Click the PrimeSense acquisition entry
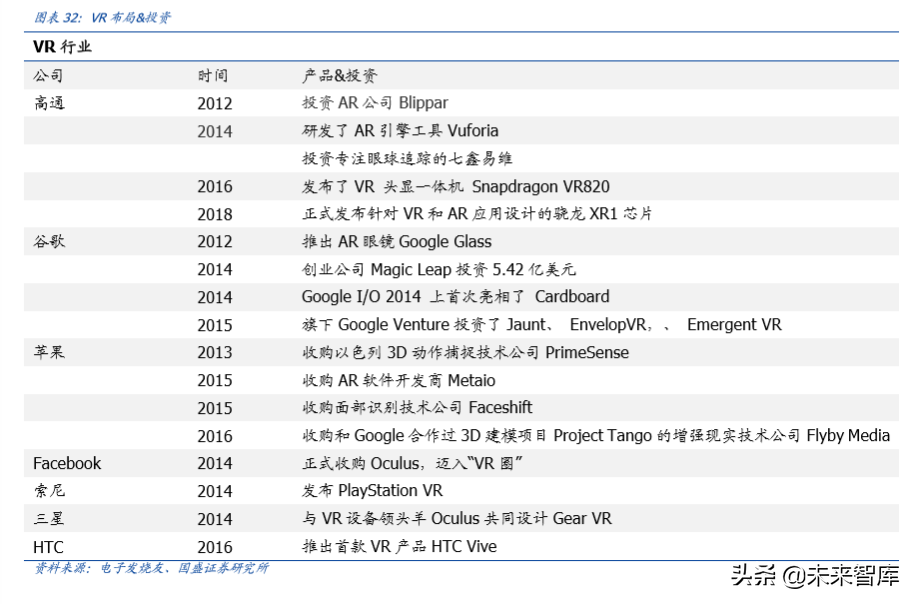 pos(466,352)
